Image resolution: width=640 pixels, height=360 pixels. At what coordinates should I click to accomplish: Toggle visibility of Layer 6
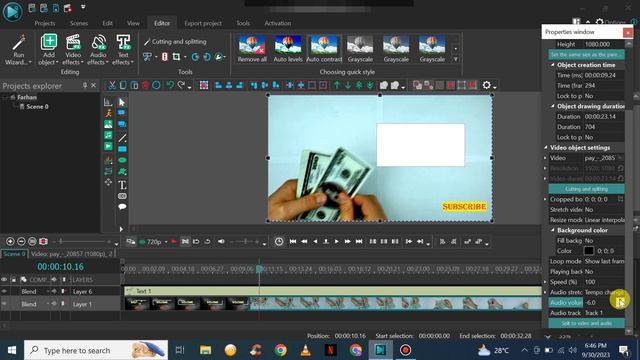(4, 291)
